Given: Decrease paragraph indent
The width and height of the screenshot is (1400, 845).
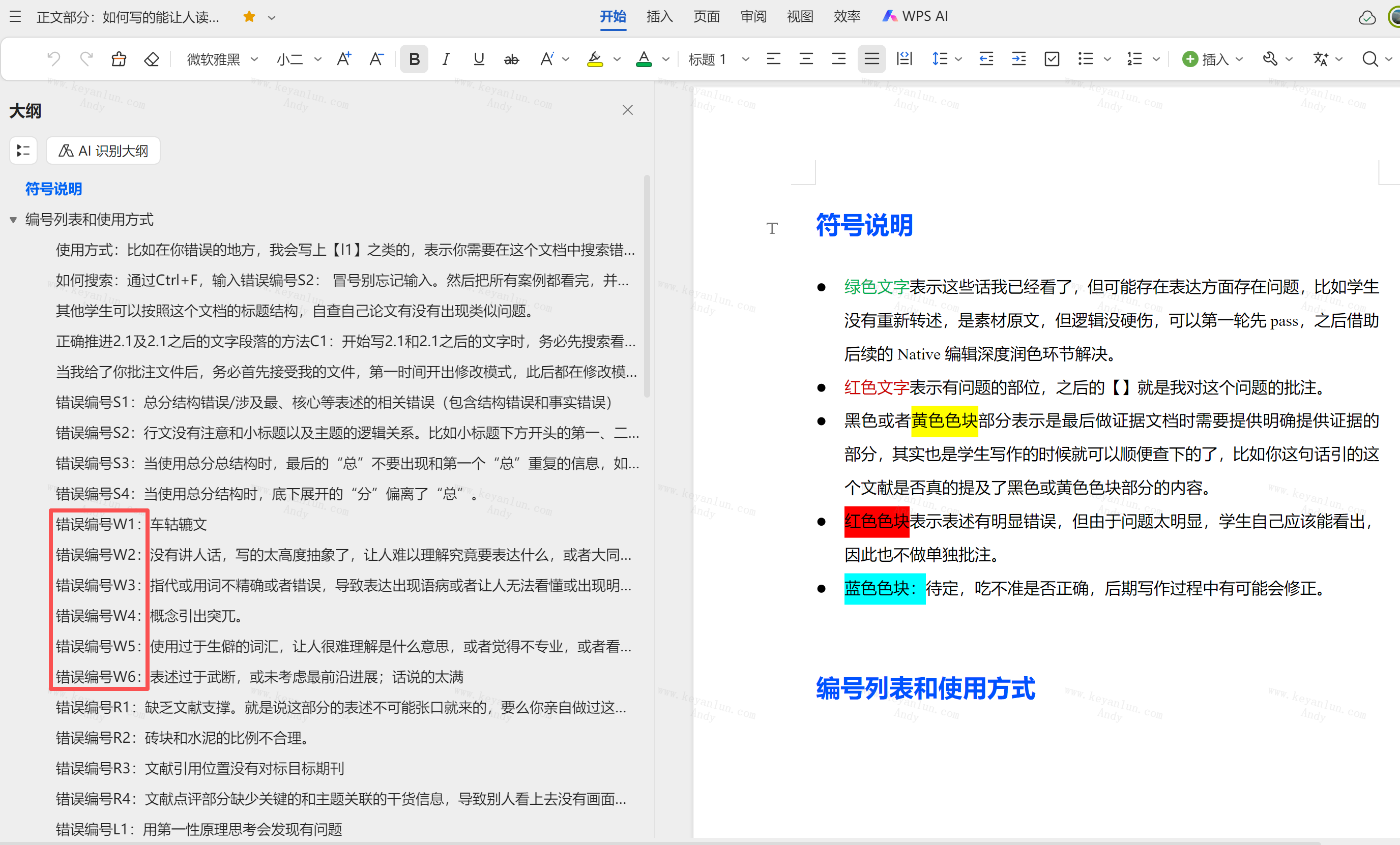Looking at the screenshot, I should pos(986,59).
